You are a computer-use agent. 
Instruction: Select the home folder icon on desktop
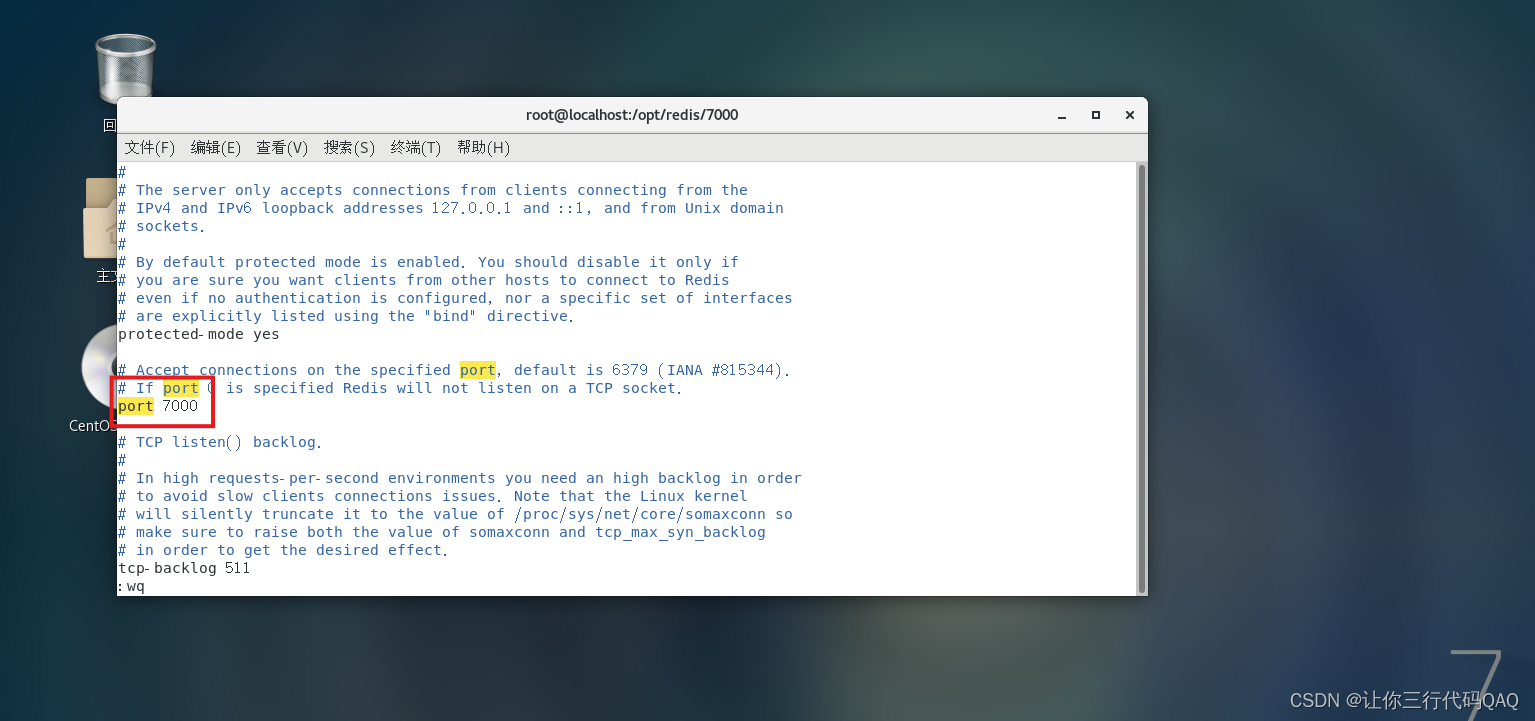click(101, 218)
